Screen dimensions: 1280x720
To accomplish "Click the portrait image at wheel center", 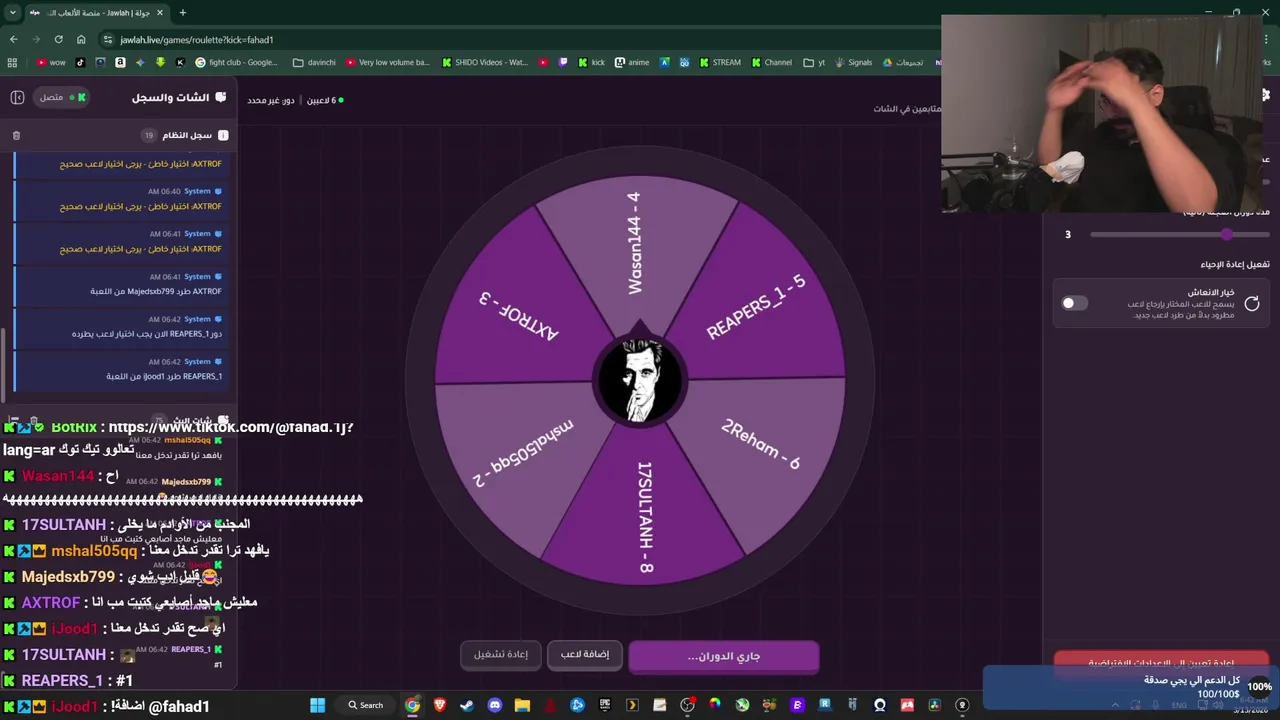I will tap(640, 380).
